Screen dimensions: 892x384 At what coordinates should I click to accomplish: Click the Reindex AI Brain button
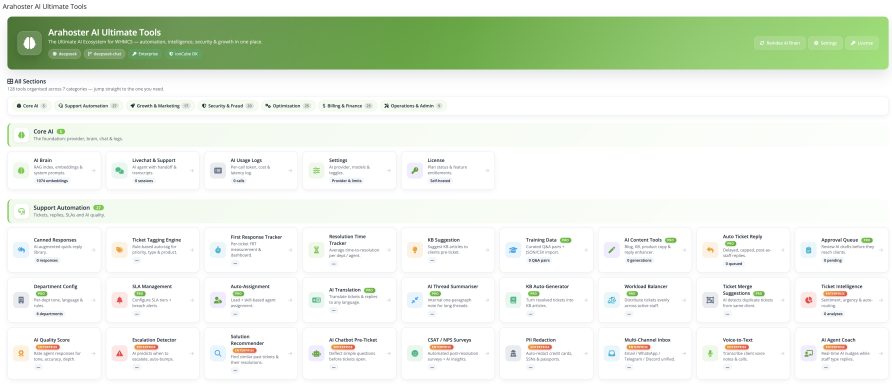click(779, 43)
